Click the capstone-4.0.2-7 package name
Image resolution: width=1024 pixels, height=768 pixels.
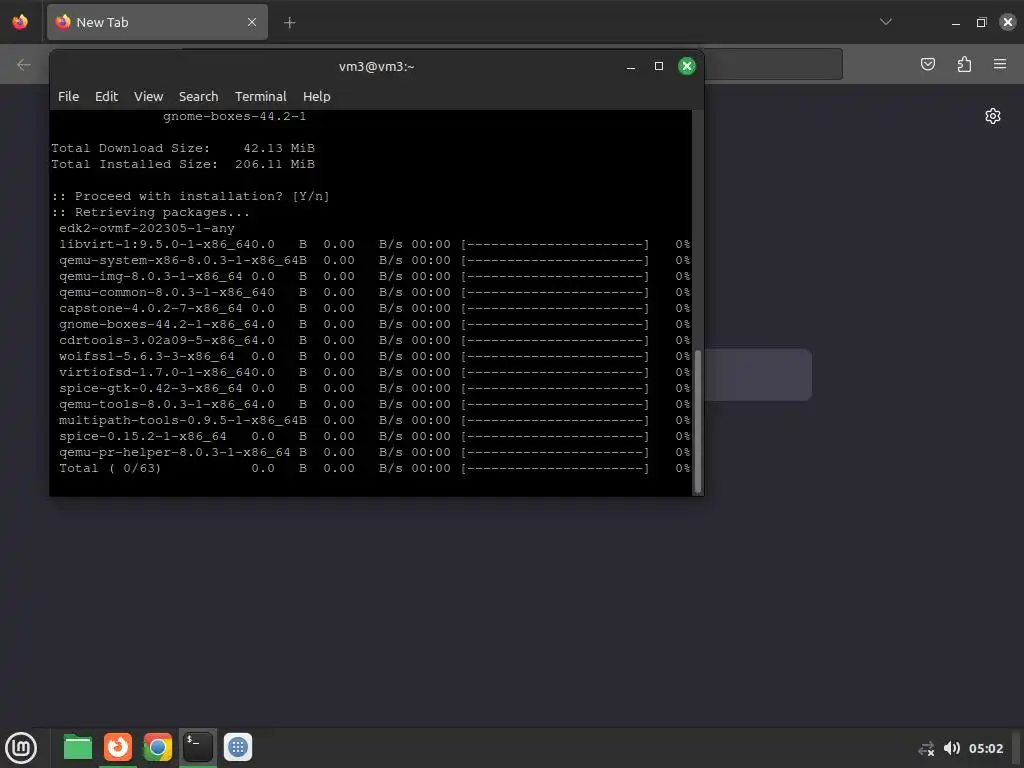point(151,308)
